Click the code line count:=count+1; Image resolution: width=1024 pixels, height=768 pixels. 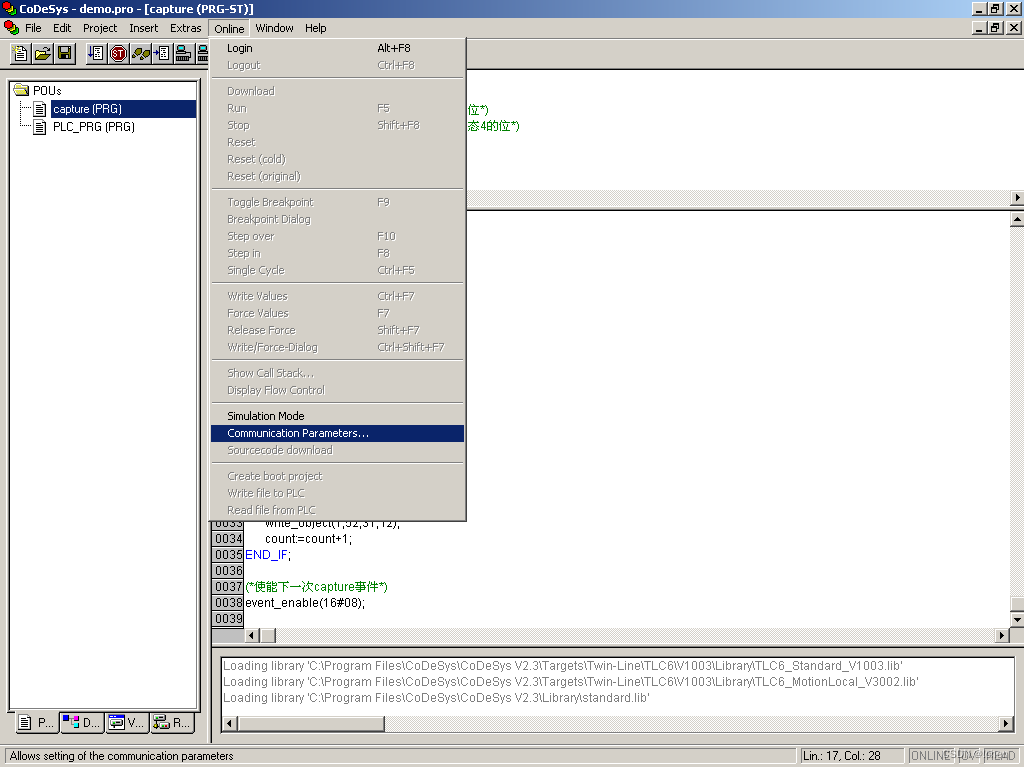click(308, 539)
